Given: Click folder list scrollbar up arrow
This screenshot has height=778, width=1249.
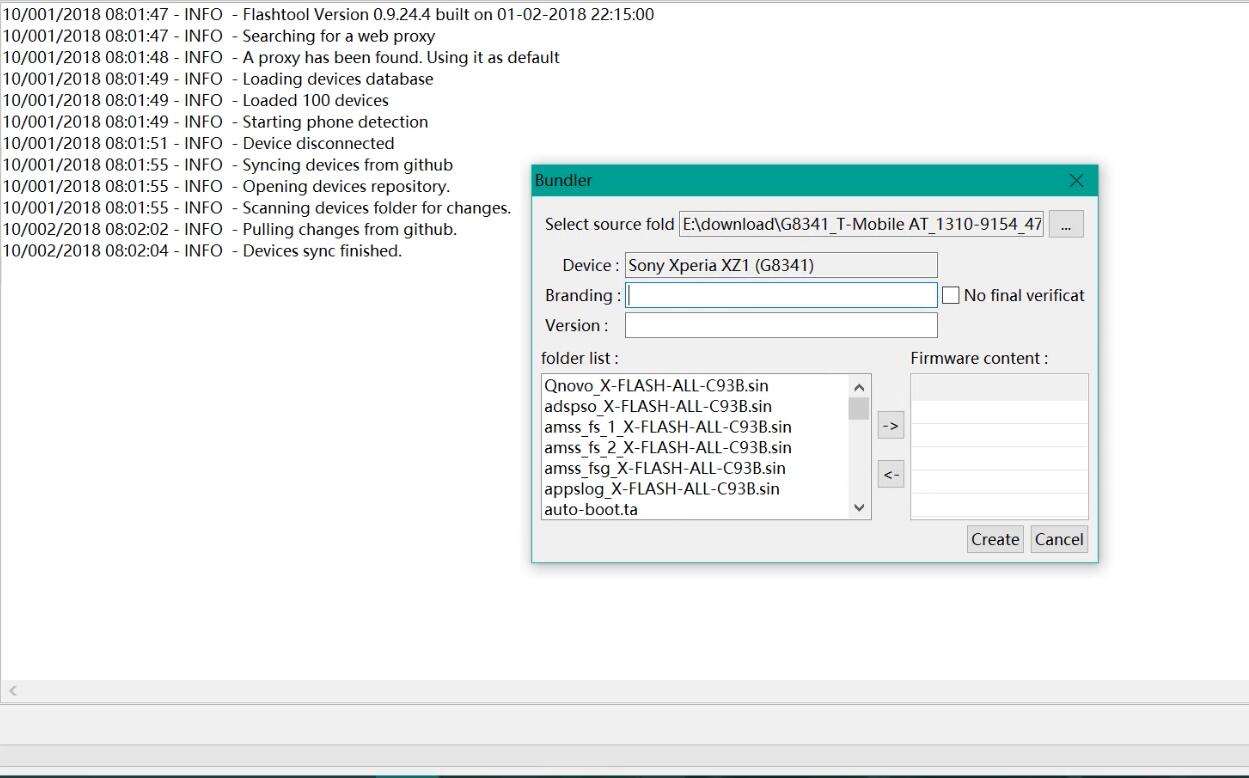Looking at the screenshot, I should [x=859, y=386].
